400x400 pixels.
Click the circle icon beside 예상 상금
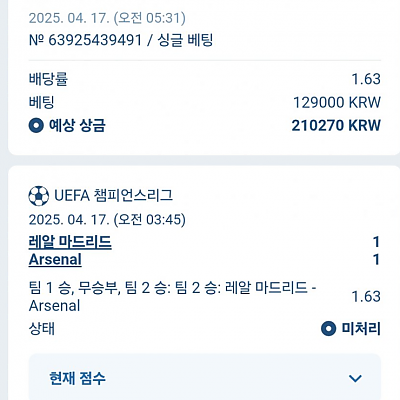[36, 126]
